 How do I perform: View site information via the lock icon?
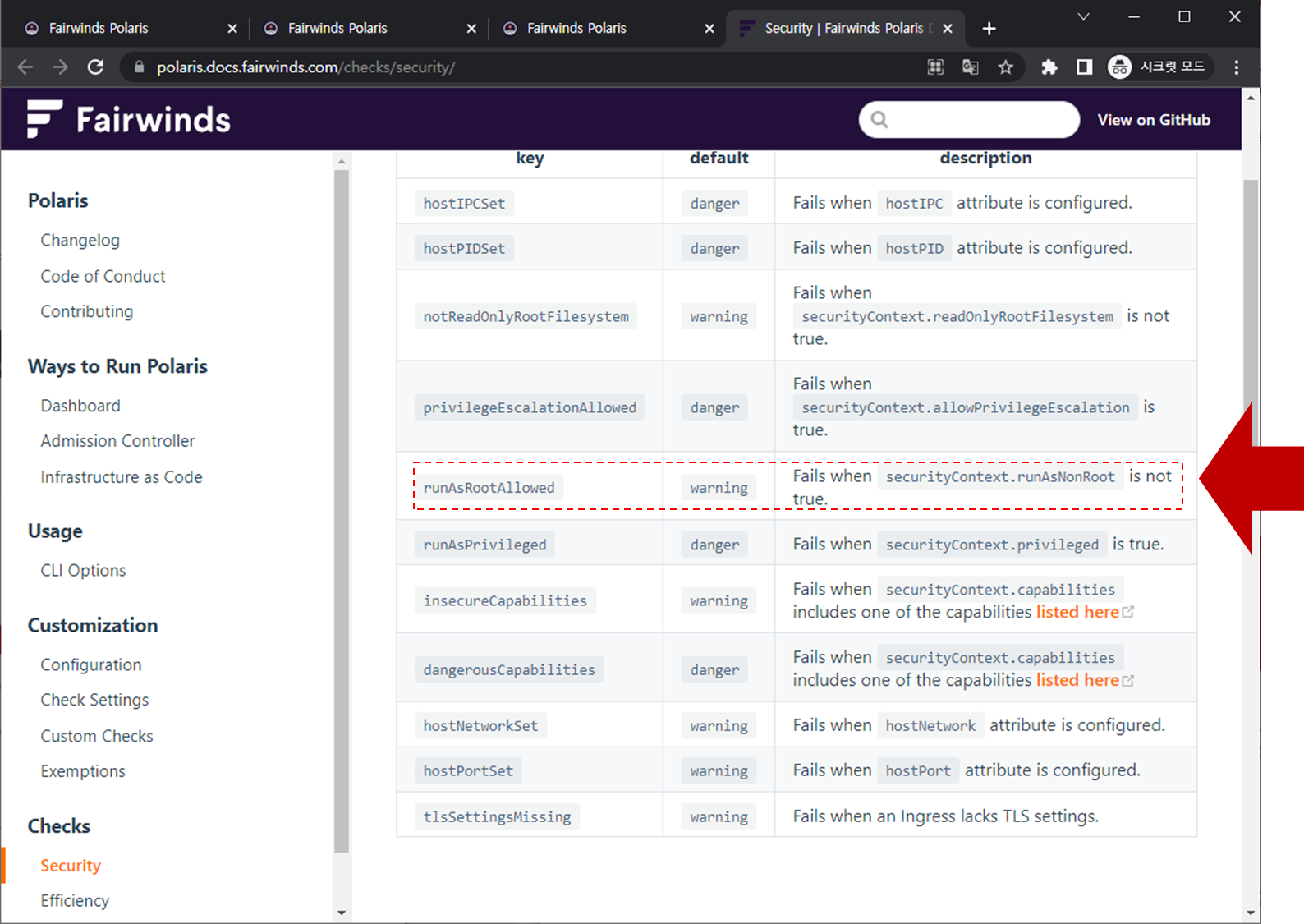click(139, 67)
